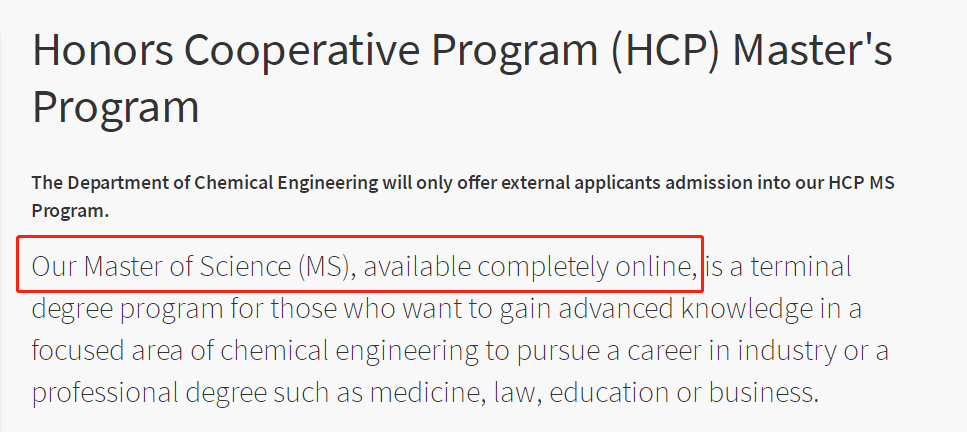Click the phrase 'professional degree such as'
Image resolution: width=967 pixels, height=432 pixels.
[197, 393]
